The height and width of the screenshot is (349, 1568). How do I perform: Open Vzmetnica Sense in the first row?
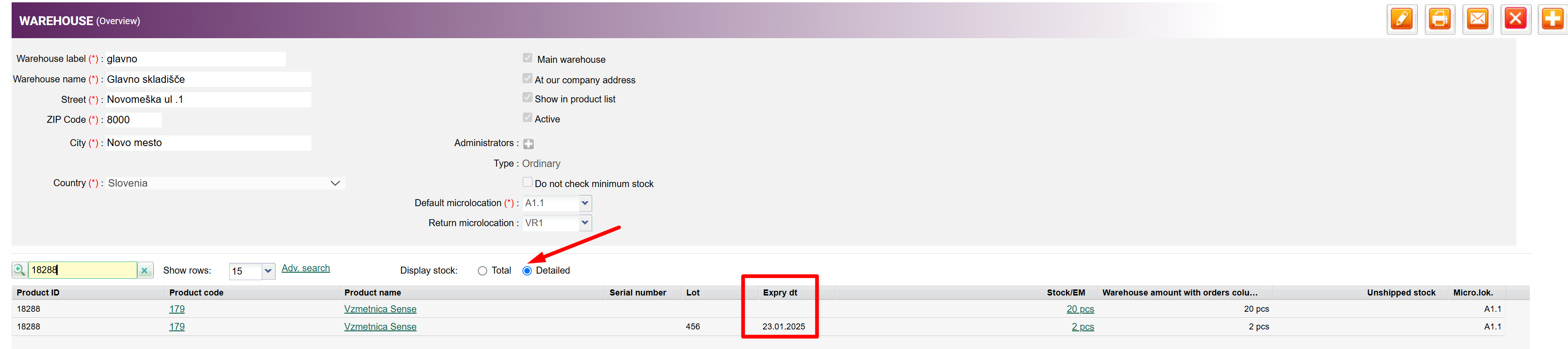click(380, 309)
